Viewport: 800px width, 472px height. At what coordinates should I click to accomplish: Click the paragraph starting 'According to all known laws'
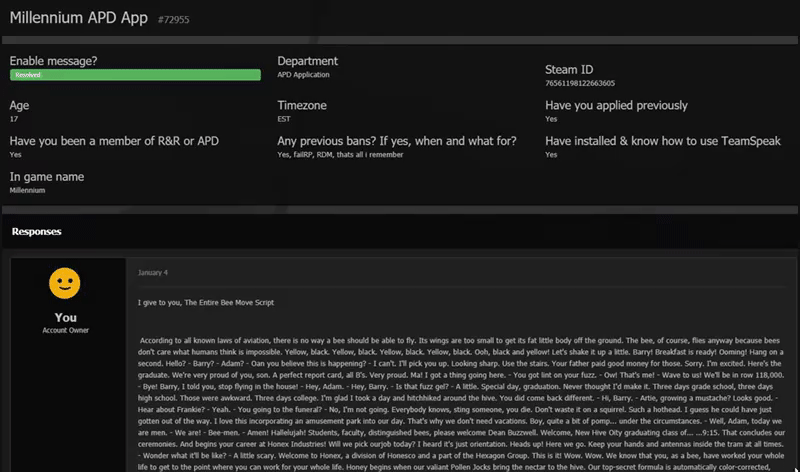(461, 404)
